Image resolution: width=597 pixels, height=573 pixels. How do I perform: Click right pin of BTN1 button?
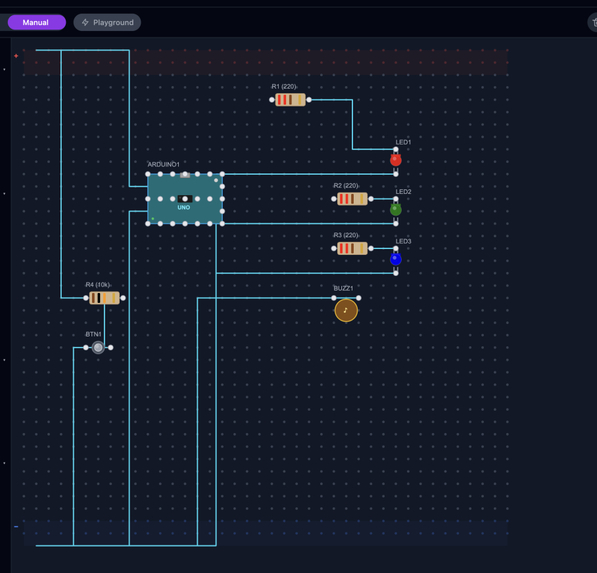click(110, 347)
